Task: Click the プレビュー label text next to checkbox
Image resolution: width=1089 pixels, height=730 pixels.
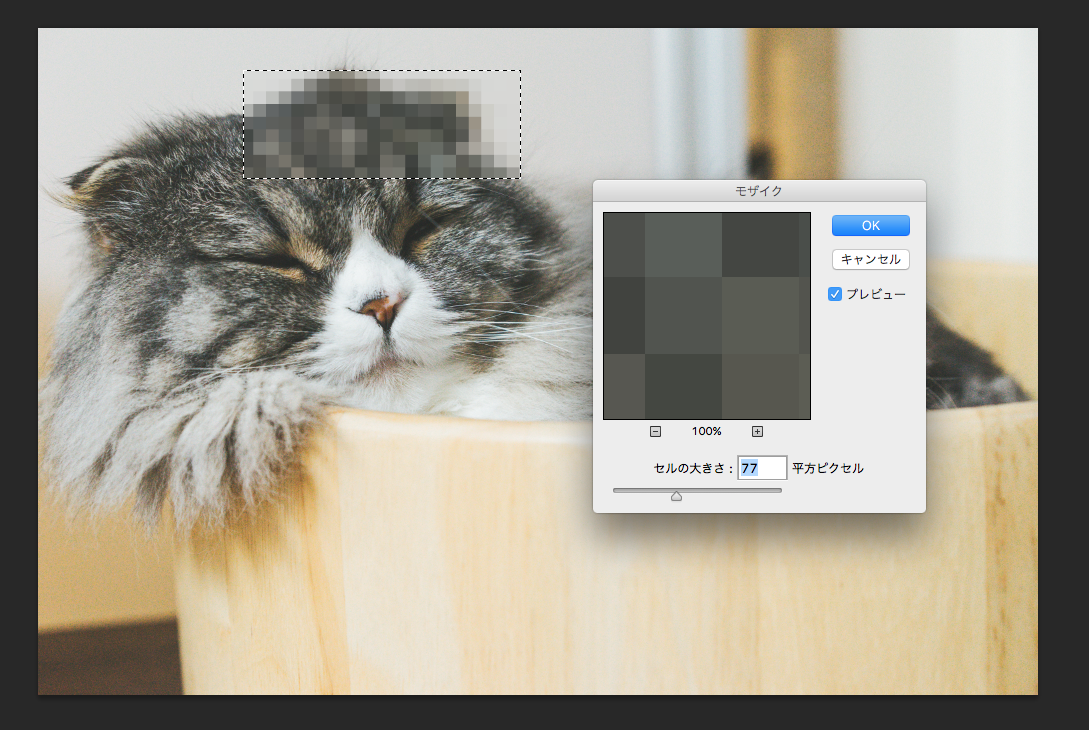Action: (x=876, y=294)
